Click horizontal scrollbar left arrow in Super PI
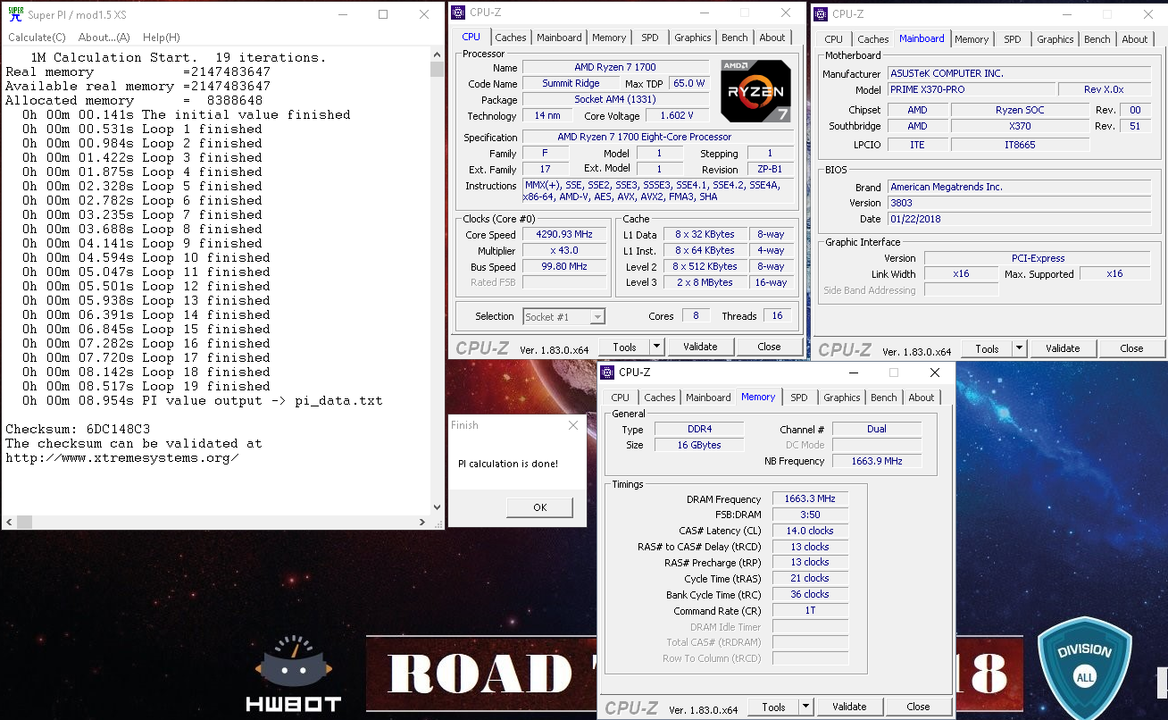The image size is (1168, 720). [x=9, y=522]
